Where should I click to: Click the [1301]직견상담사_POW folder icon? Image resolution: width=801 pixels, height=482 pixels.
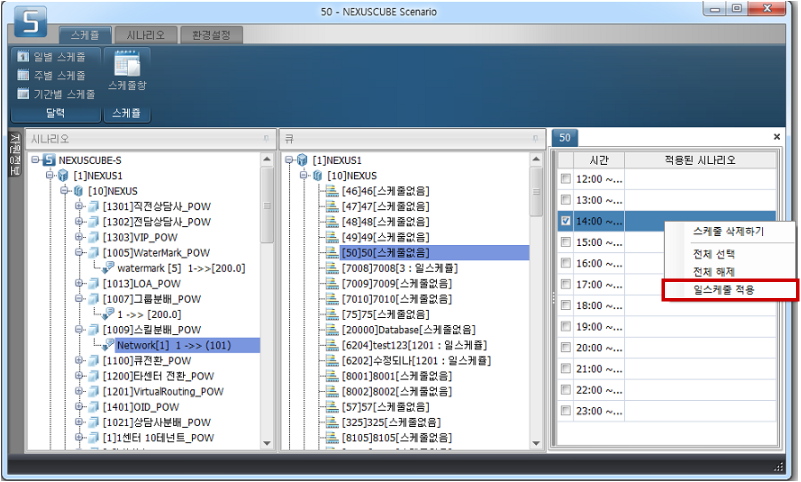[x=93, y=206]
